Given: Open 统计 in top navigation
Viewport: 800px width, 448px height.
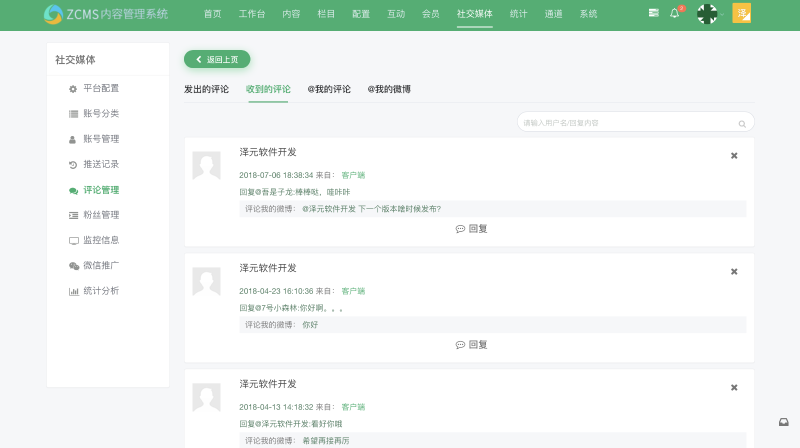Looking at the screenshot, I should point(518,14).
